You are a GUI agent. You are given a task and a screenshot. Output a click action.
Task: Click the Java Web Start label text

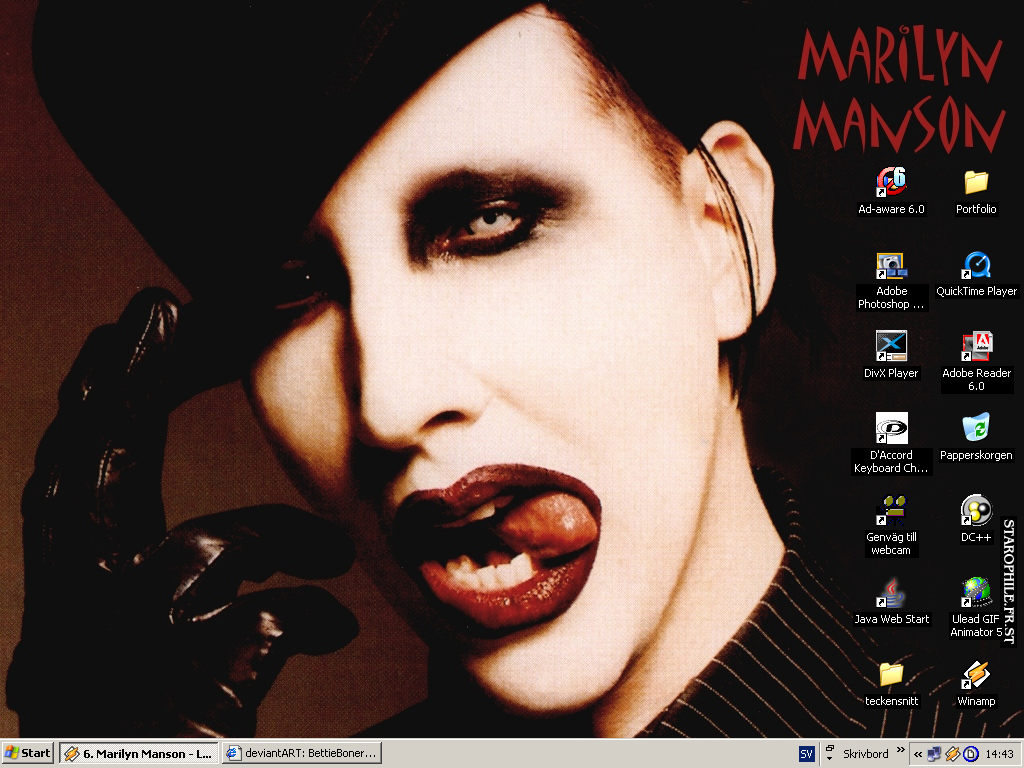click(x=891, y=619)
